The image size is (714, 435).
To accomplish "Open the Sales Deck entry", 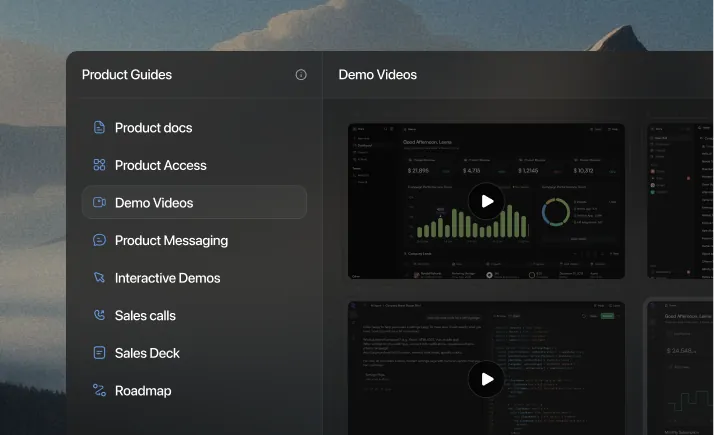I will [x=194, y=353].
